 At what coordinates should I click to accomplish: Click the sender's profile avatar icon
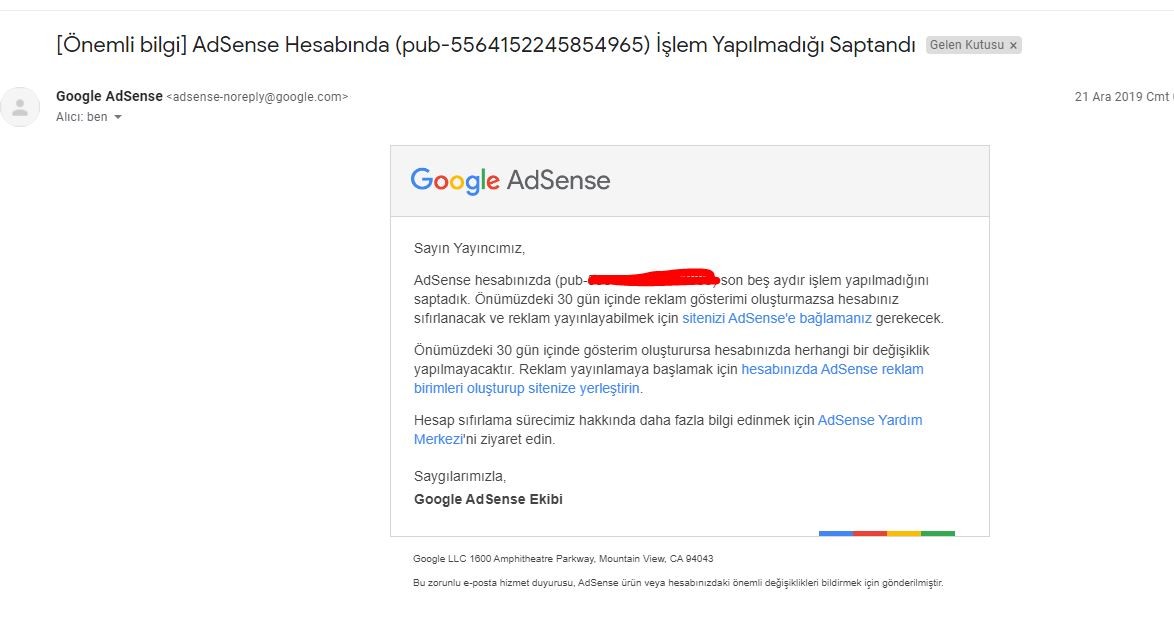pos(20,107)
